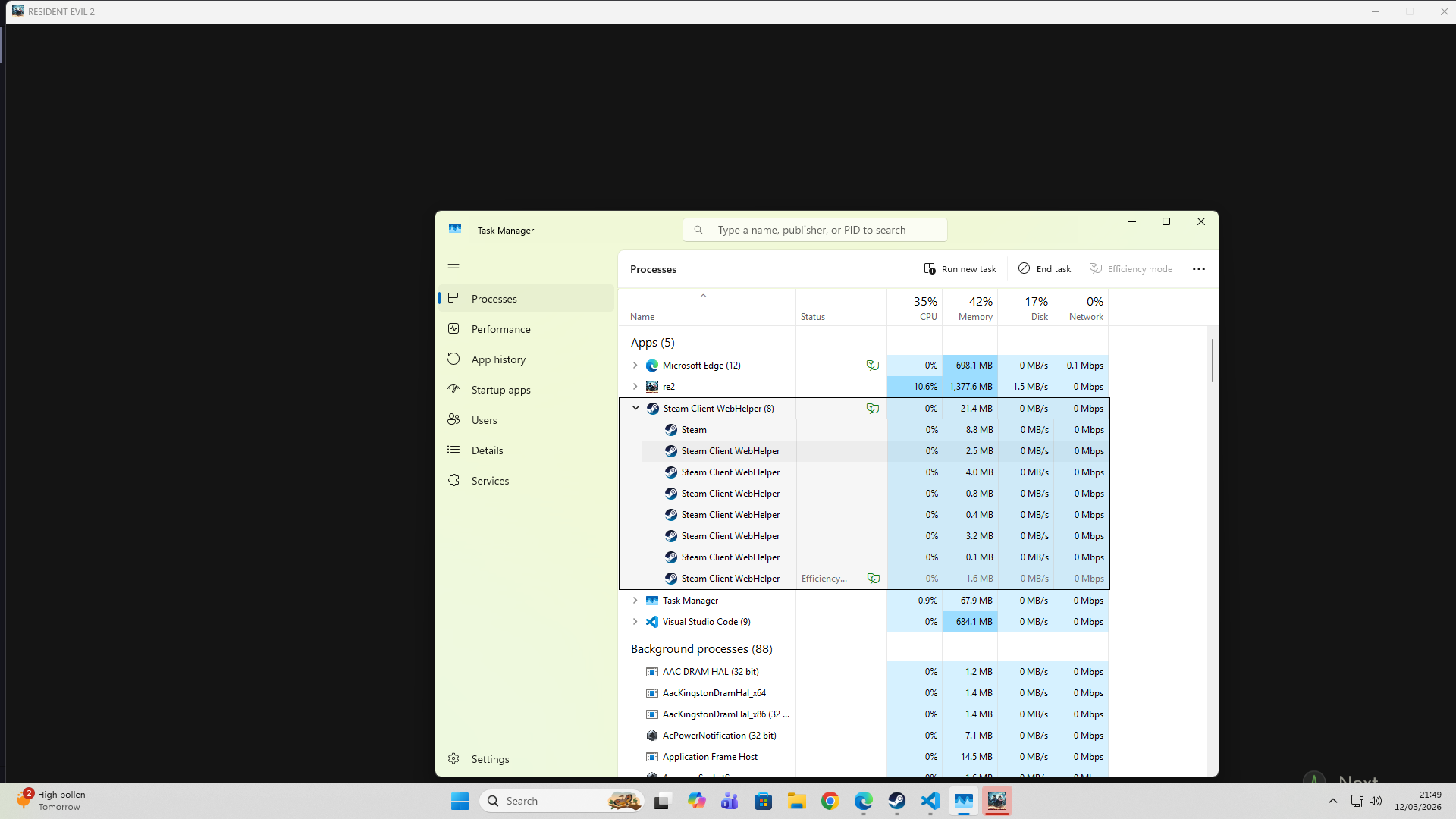This screenshot has height=819, width=1456.
Task: Open the Performance page
Action: [500, 329]
